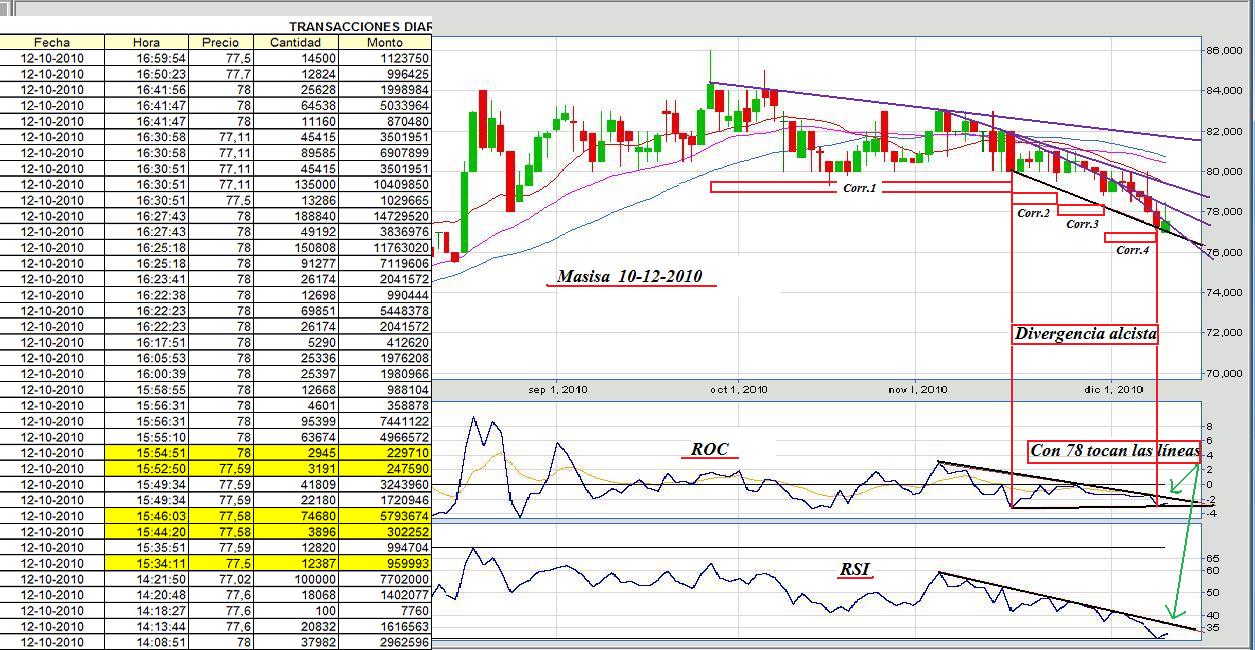Click the Monto cell 7760

[x=385, y=611]
